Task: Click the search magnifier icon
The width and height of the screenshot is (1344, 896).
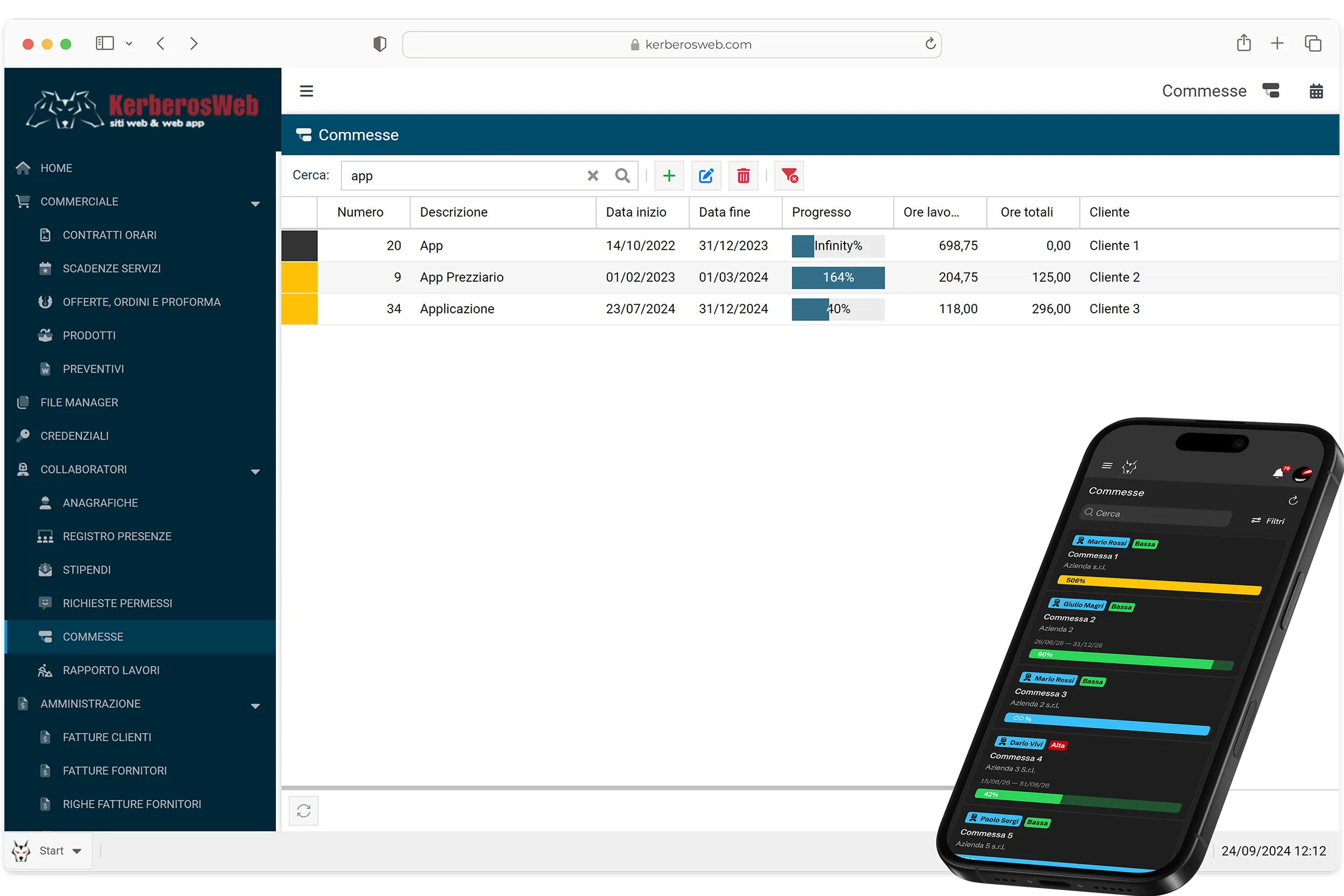Action: coord(623,176)
